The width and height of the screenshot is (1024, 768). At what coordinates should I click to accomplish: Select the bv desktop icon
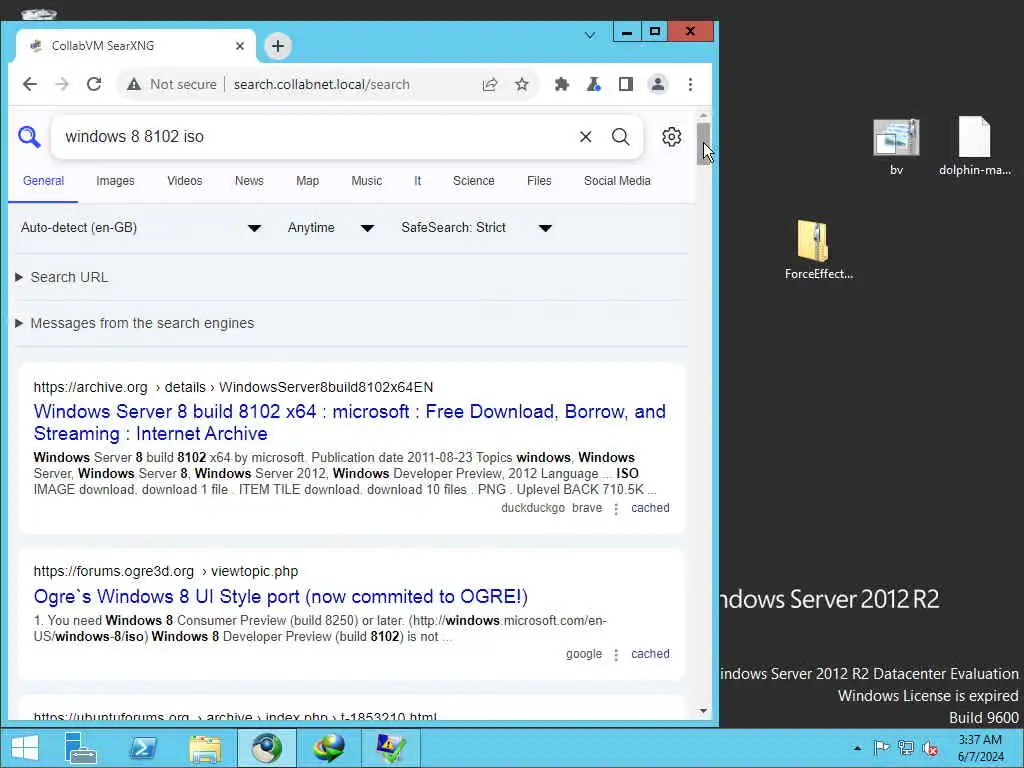tap(897, 147)
